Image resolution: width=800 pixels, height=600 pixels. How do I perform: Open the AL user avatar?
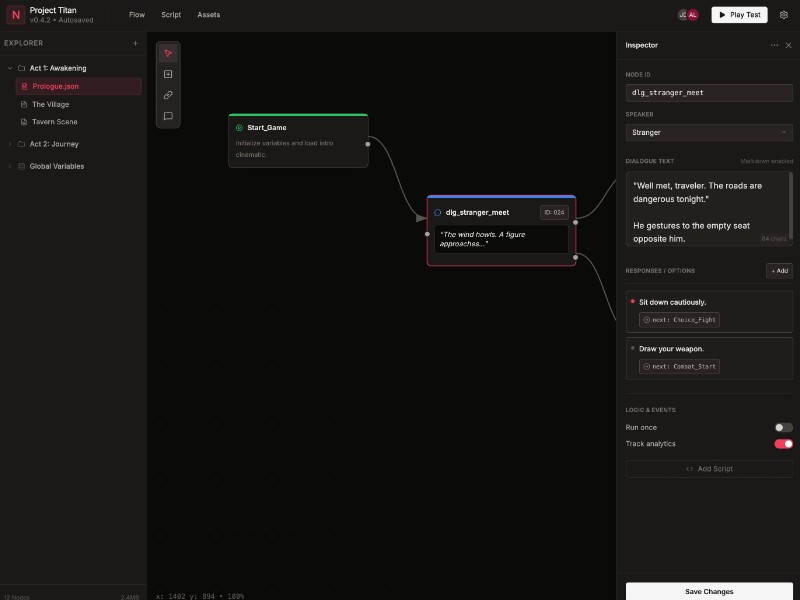coord(694,14)
